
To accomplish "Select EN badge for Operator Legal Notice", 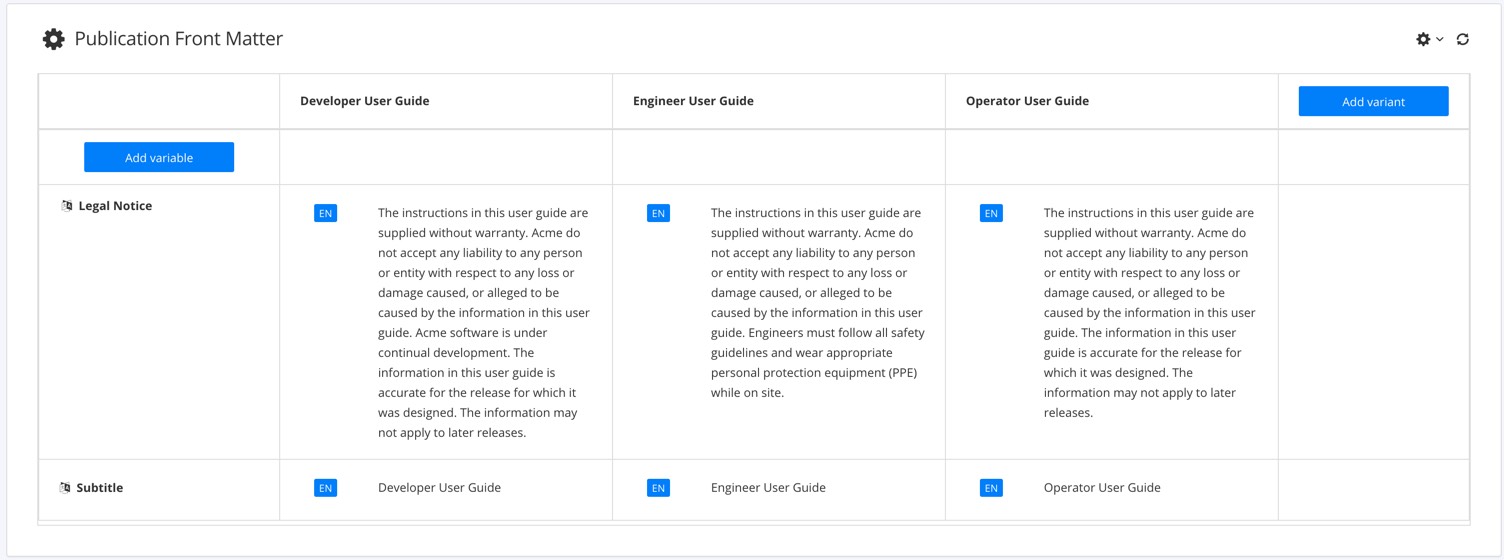I will coord(991,213).
